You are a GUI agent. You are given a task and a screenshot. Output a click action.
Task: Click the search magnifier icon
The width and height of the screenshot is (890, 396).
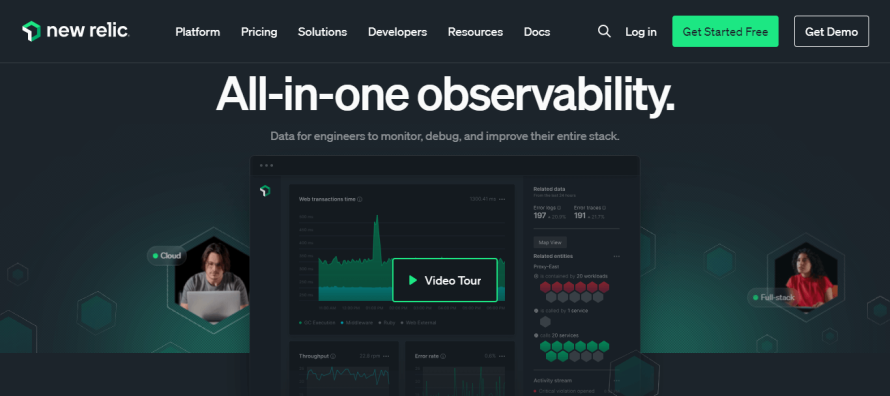(604, 31)
